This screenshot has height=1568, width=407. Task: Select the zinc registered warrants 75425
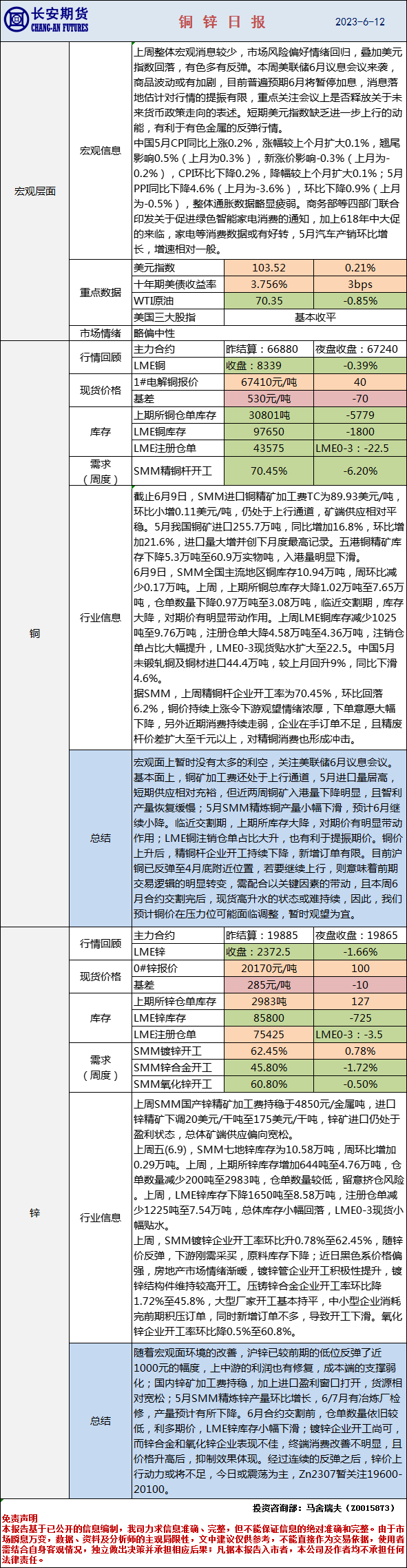point(269,1034)
